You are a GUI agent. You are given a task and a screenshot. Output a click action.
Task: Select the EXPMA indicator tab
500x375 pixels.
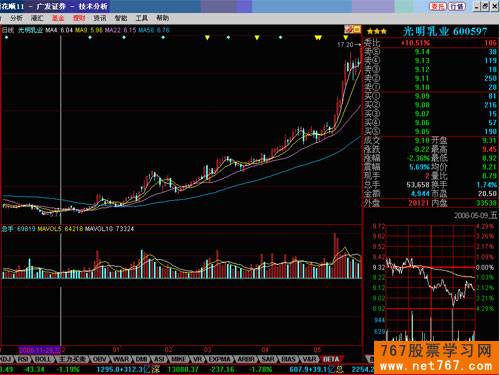(x=220, y=359)
